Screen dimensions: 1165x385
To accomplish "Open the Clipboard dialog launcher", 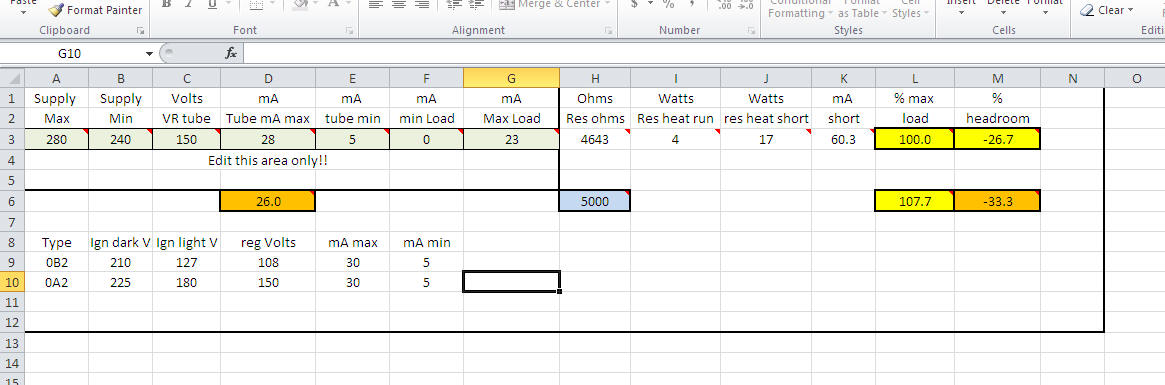I will pos(140,31).
